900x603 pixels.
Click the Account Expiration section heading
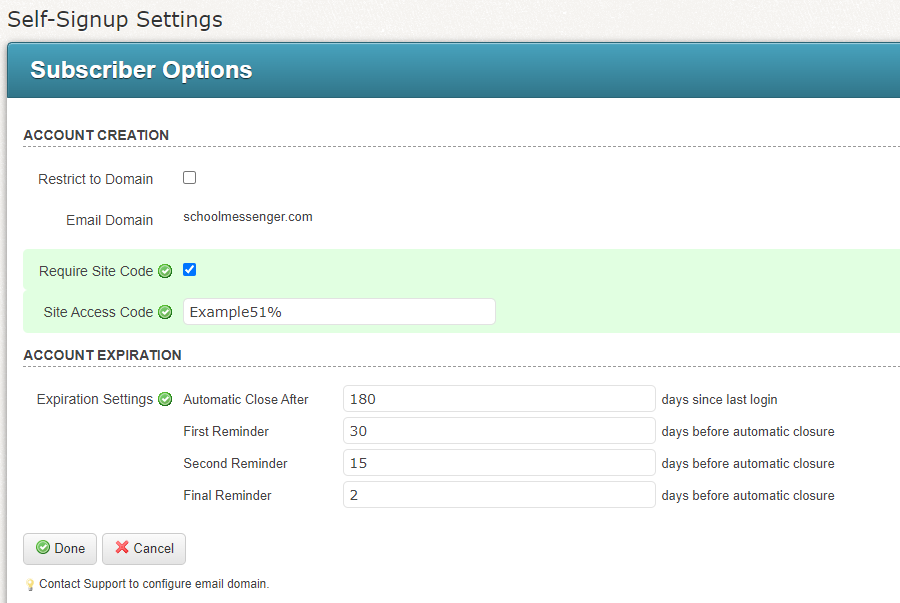pos(102,355)
